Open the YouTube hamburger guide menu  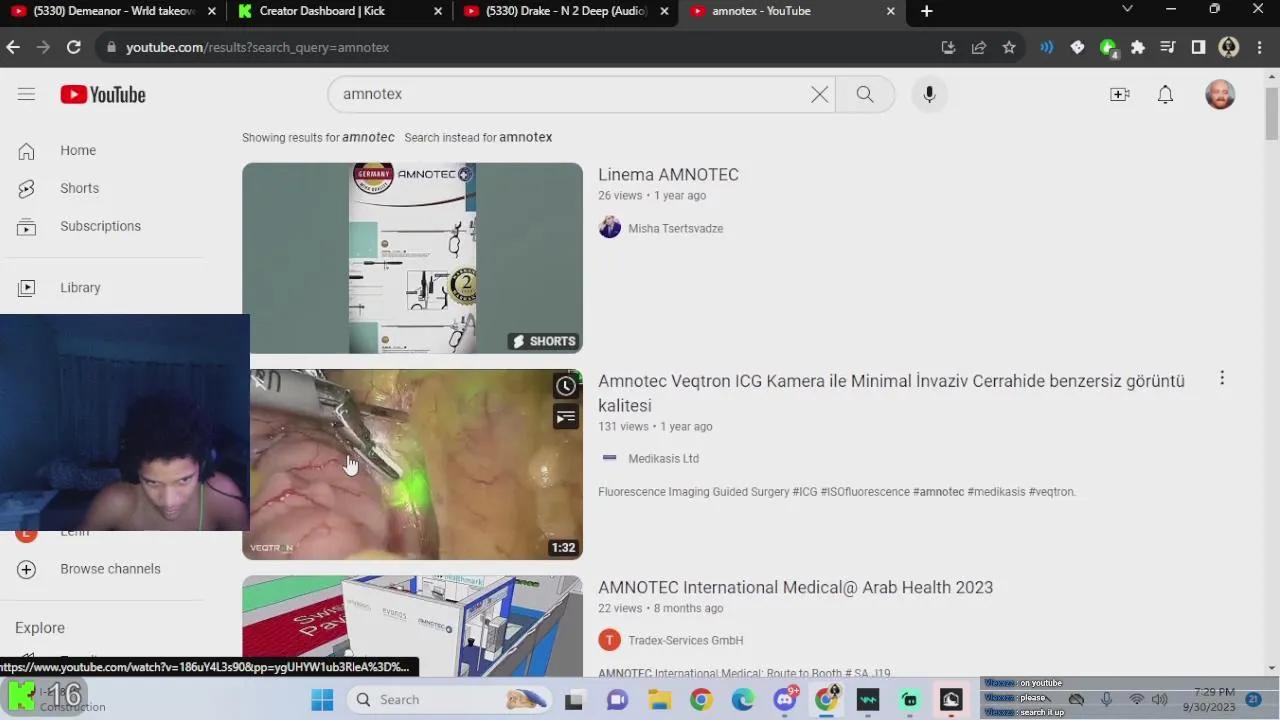pos(26,94)
